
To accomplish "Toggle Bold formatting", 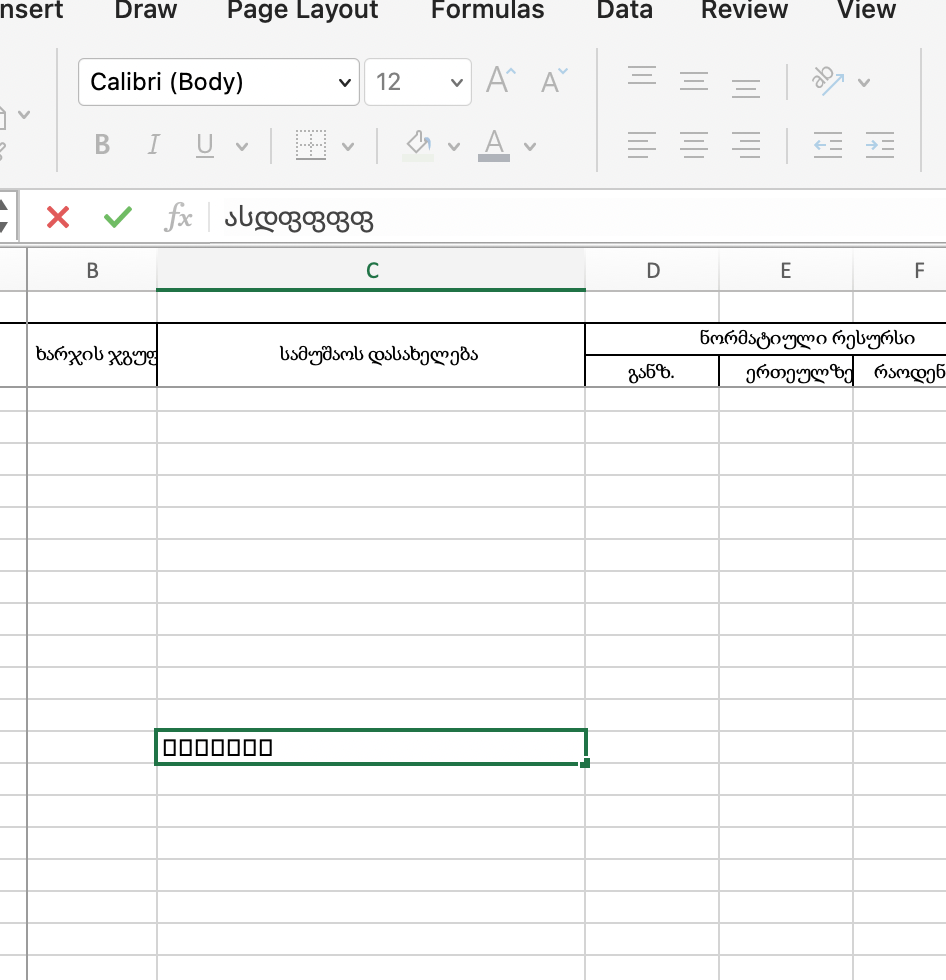I will [x=102, y=145].
